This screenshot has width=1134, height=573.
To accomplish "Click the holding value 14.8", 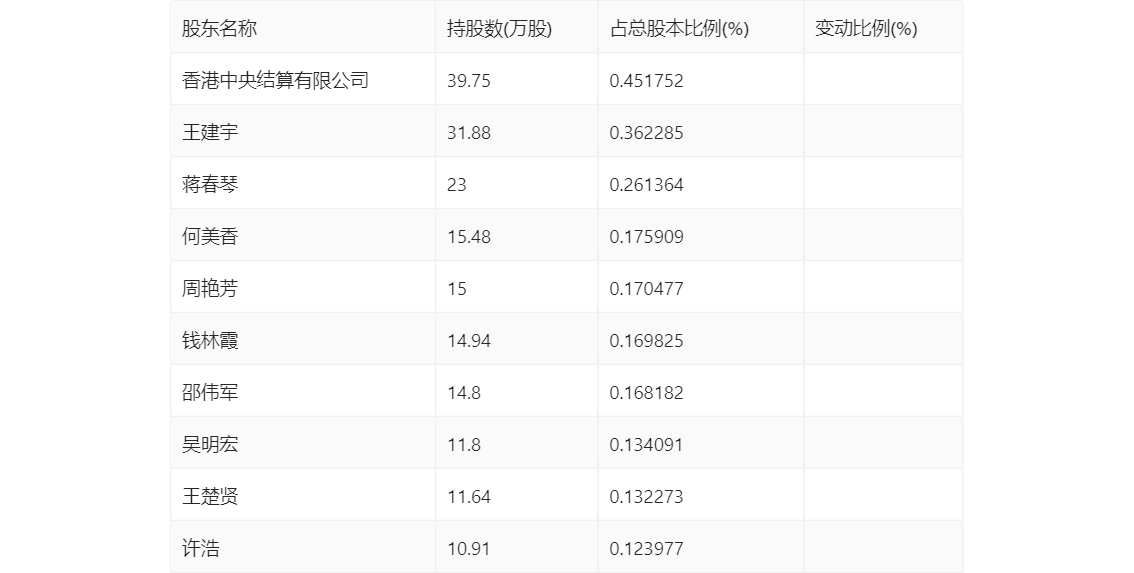I will (x=464, y=394).
